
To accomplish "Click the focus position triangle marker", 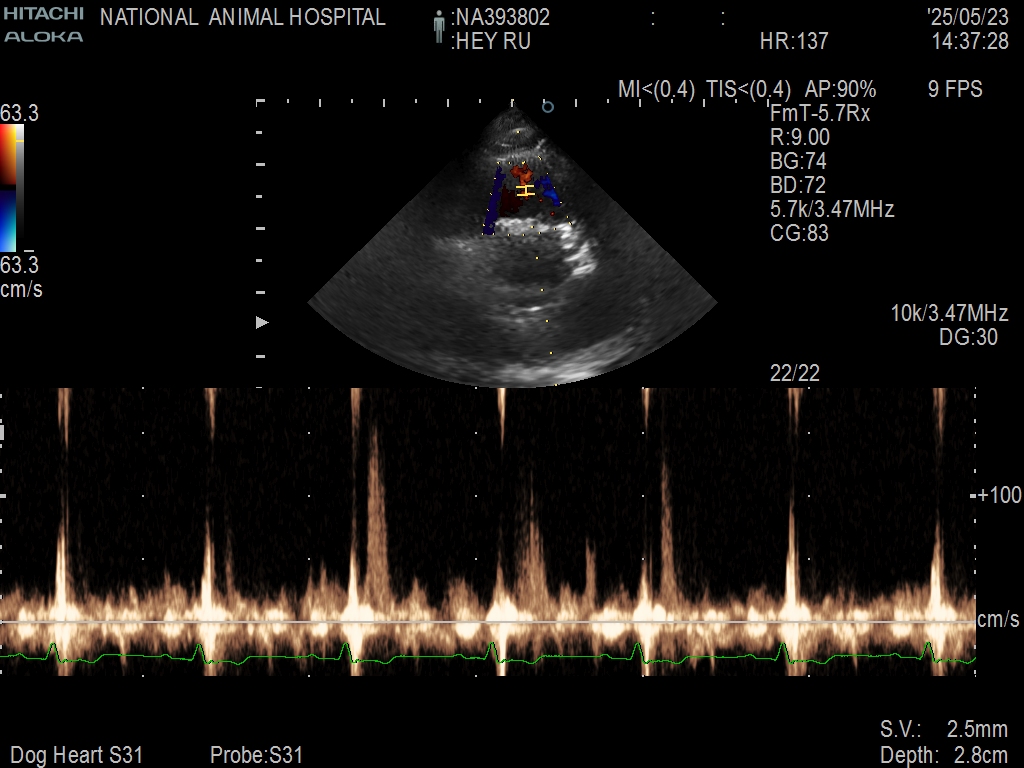I will pyautogui.click(x=263, y=323).
